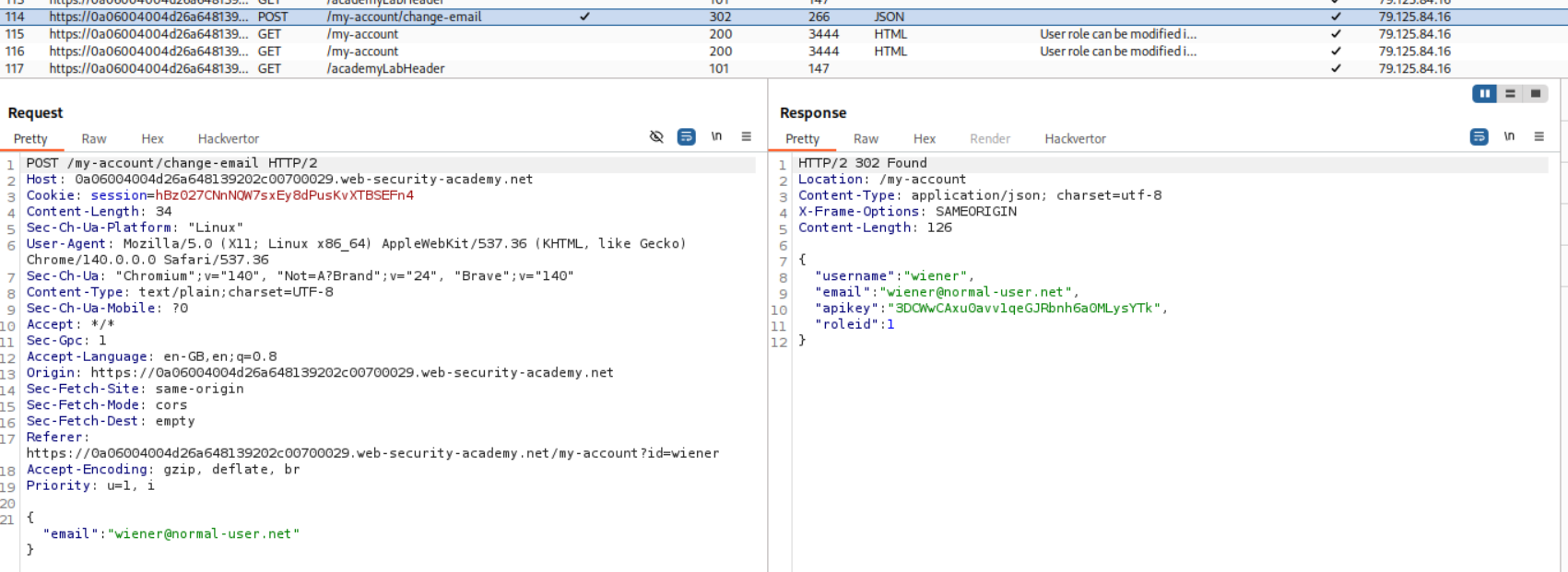Toggle word wrap in Request panel
The width and height of the screenshot is (1568, 572).
tap(687, 136)
